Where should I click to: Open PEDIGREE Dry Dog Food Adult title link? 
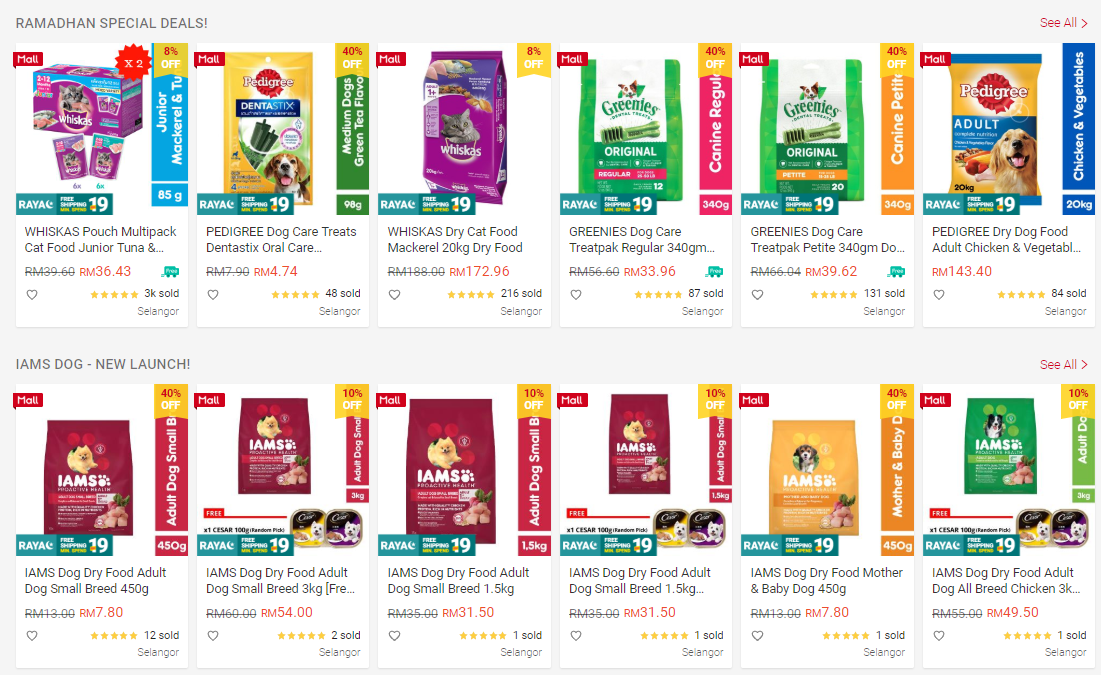(x=1006, y=240)
